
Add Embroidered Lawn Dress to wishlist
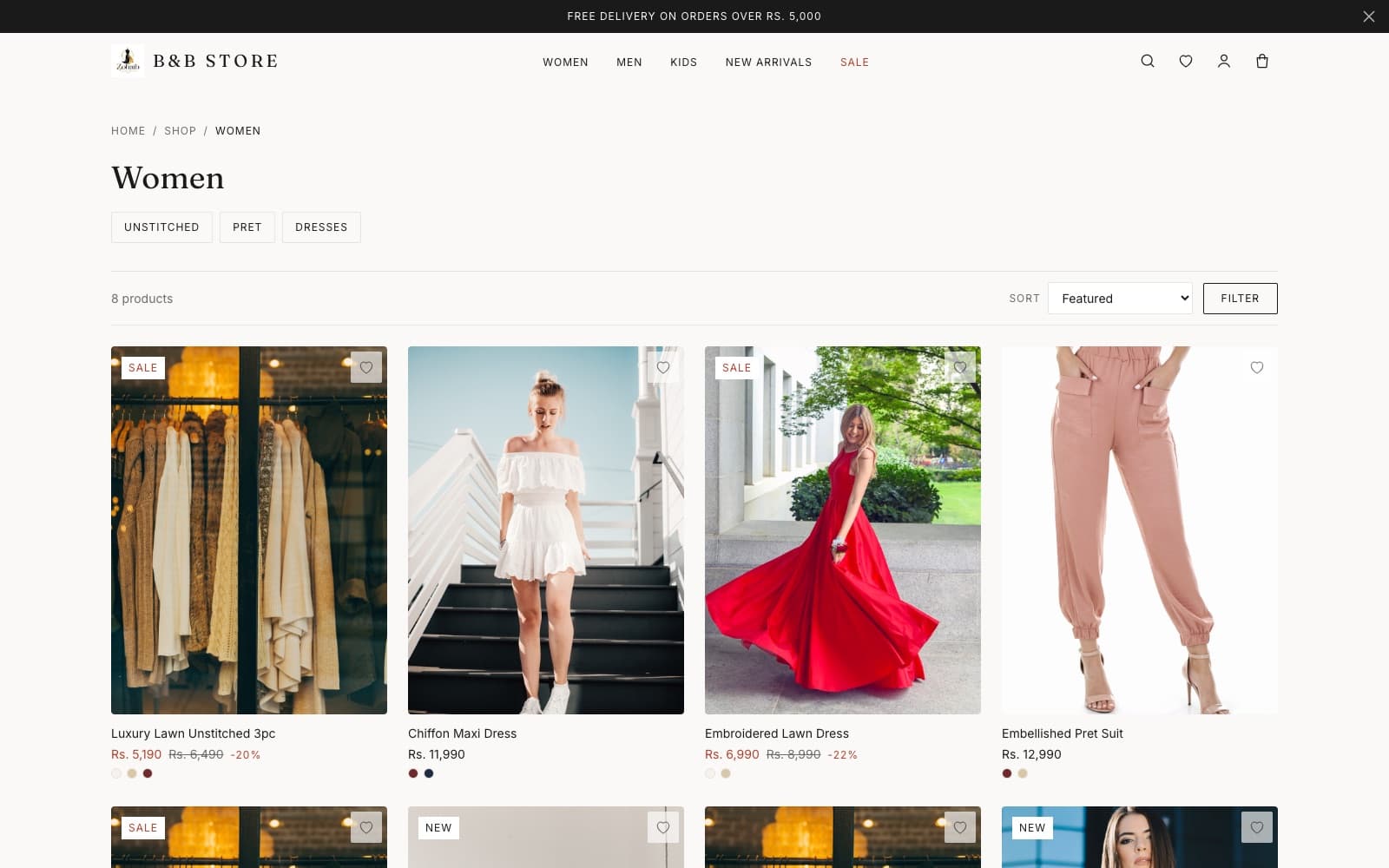tap(960, 367)
